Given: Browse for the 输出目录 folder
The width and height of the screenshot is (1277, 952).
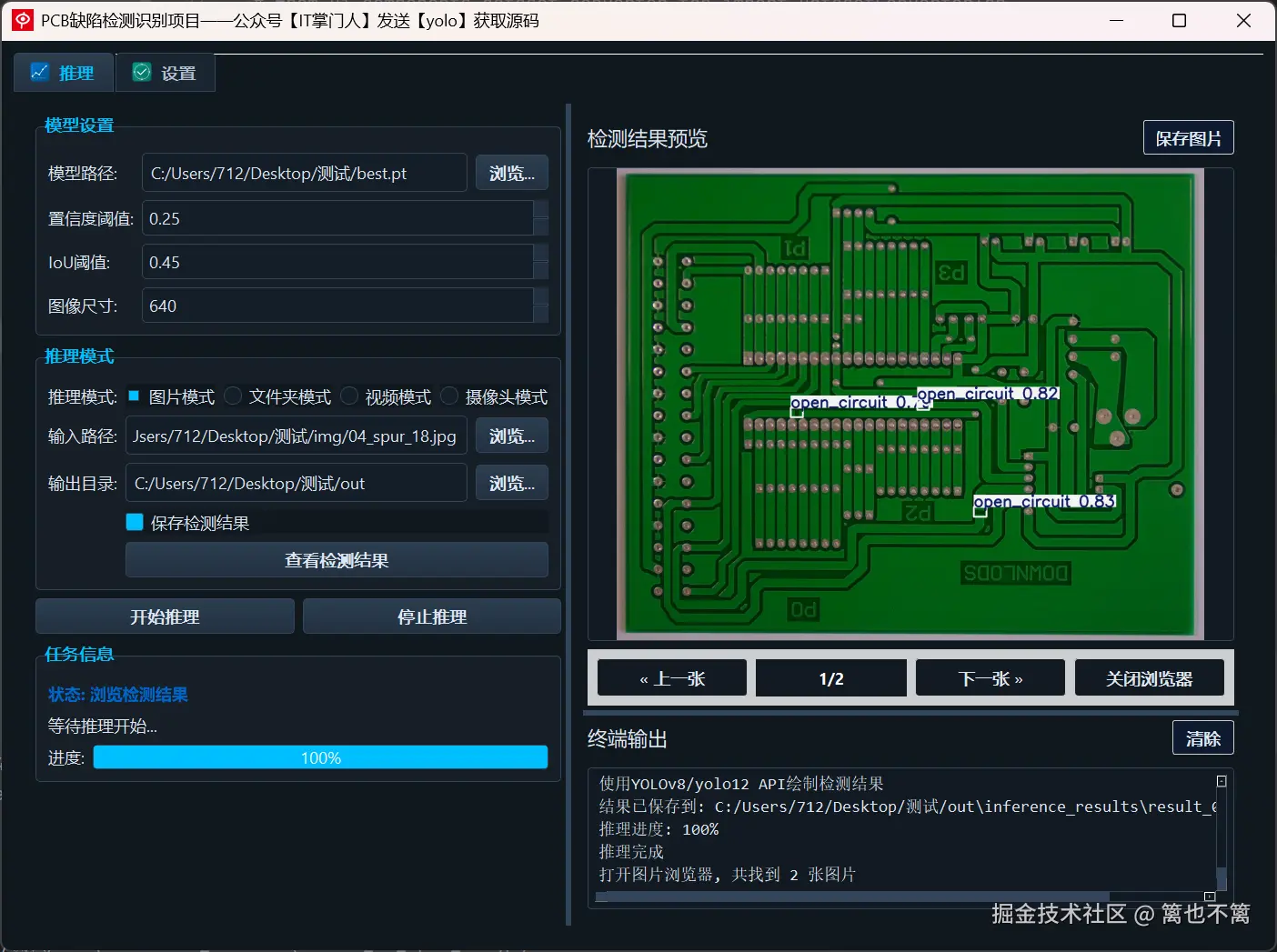Looking at the screenshot, I should pyautogui.click(x=512, y=483).
